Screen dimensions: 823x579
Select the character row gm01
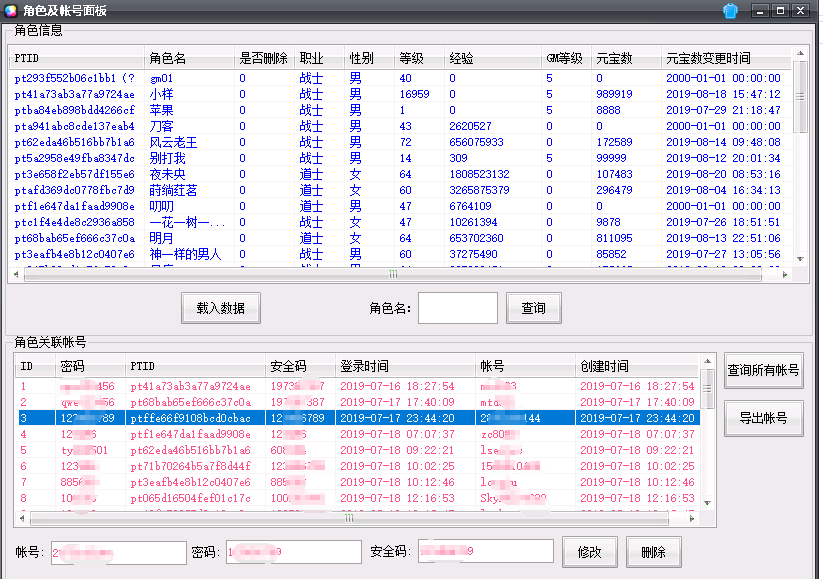pyautogui.click(x=200, y=77)
